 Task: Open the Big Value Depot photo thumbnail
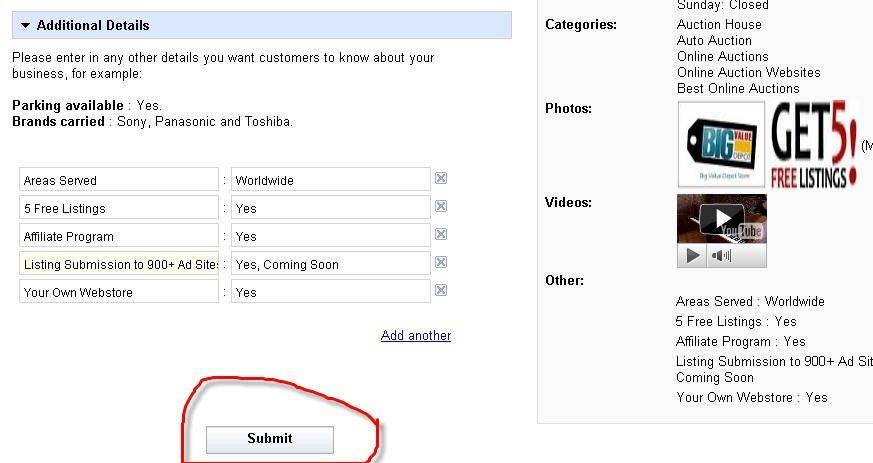[x=721, y=145]
